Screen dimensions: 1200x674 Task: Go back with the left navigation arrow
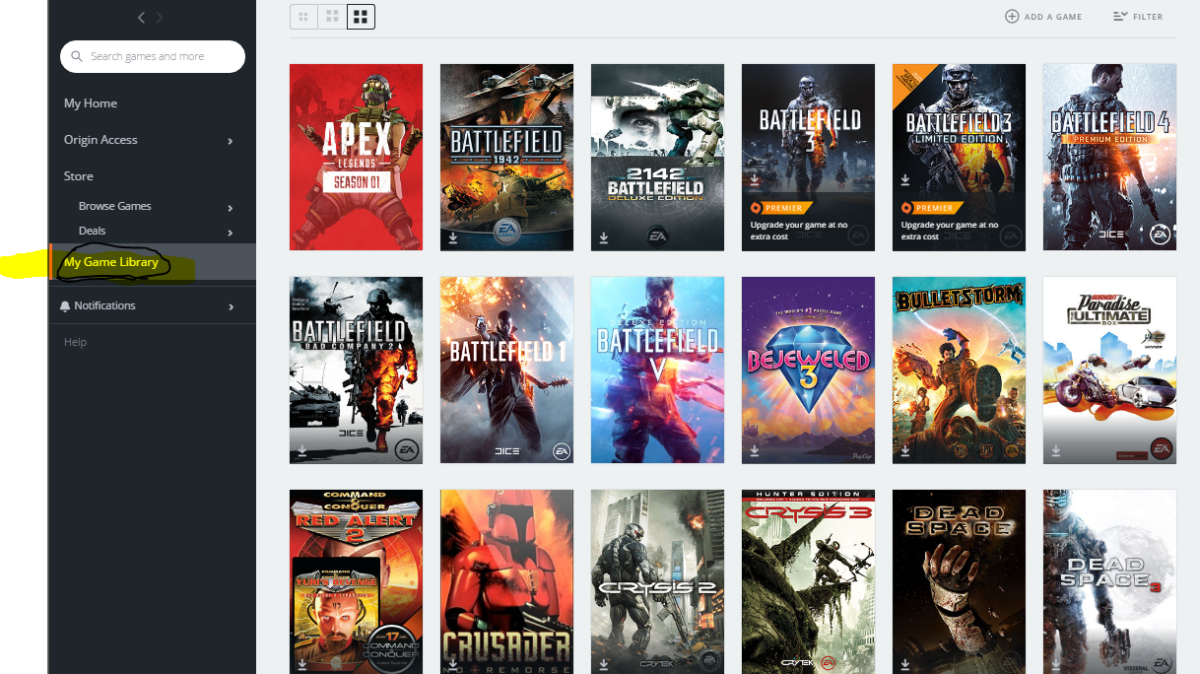pos(141,17)
